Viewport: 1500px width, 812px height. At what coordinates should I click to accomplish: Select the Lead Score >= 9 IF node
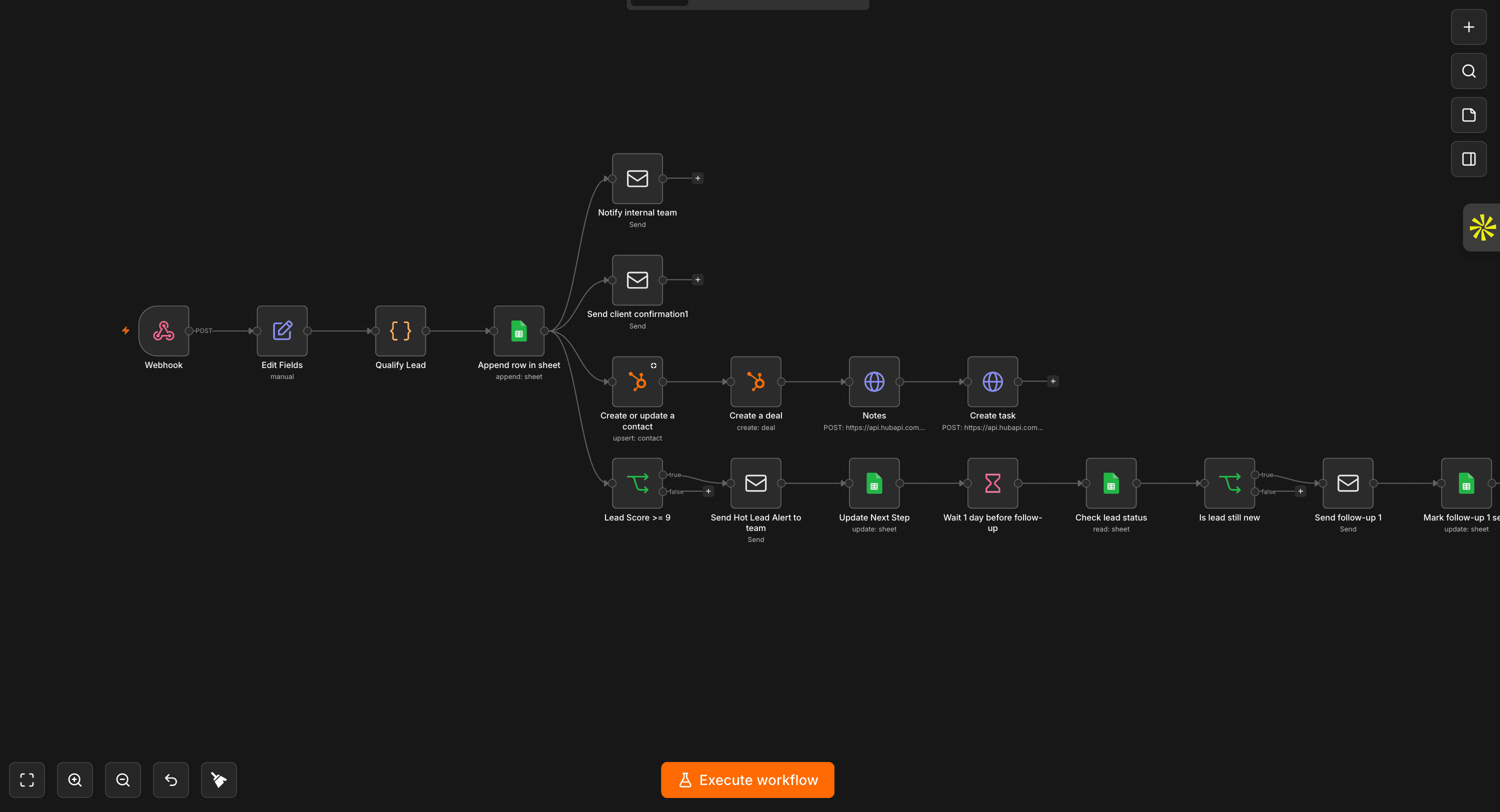(637, 483)
